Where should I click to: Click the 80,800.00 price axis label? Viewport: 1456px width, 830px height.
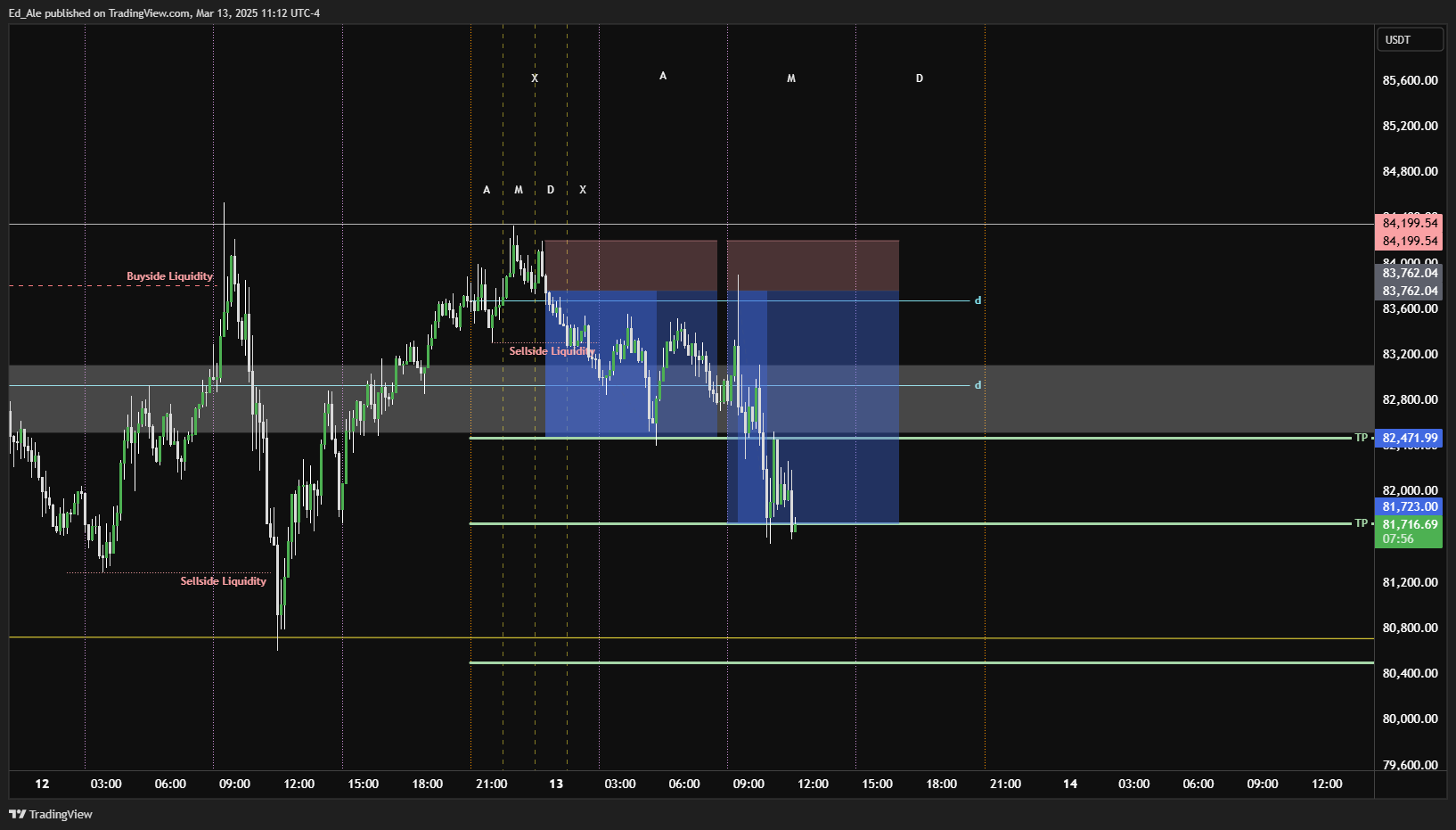click(1410, 628)
